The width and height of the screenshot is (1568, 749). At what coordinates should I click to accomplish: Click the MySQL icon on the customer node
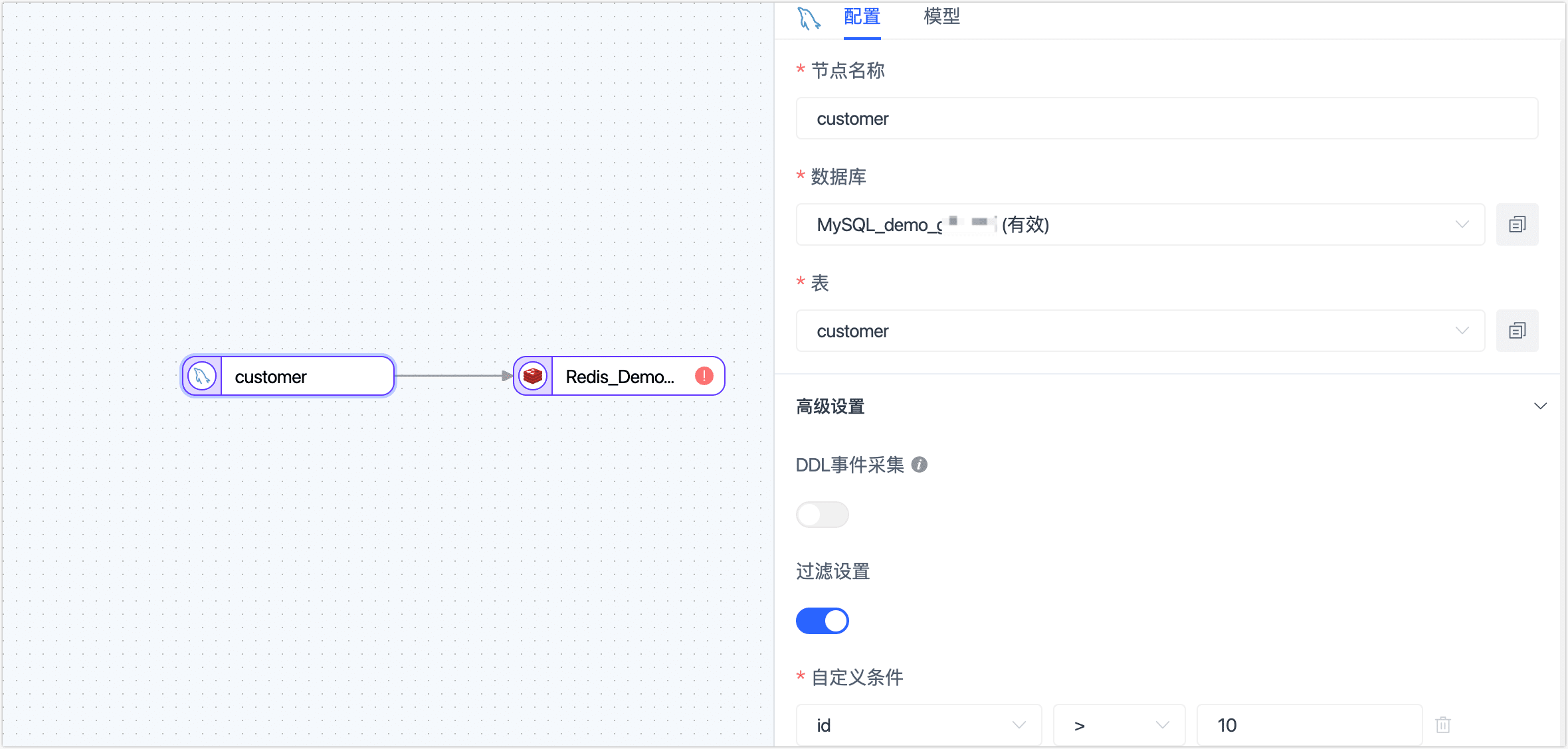click(201, 376)
